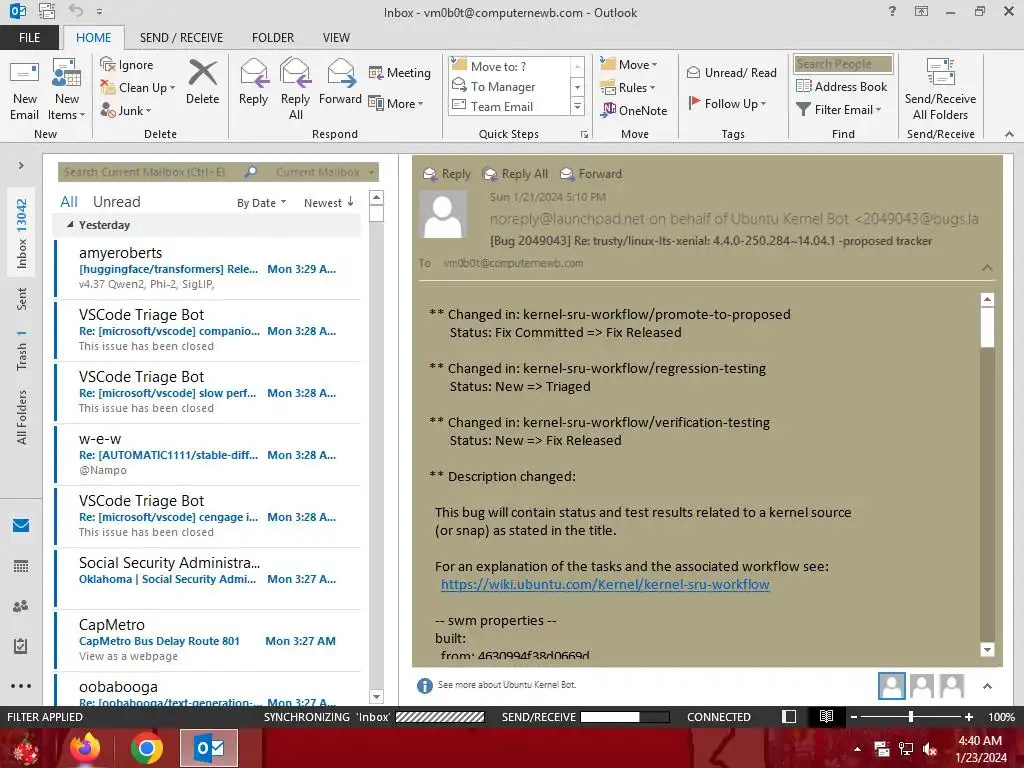Open the amyeroberts huggingface email
The image size is (1024, 768).
208,268
